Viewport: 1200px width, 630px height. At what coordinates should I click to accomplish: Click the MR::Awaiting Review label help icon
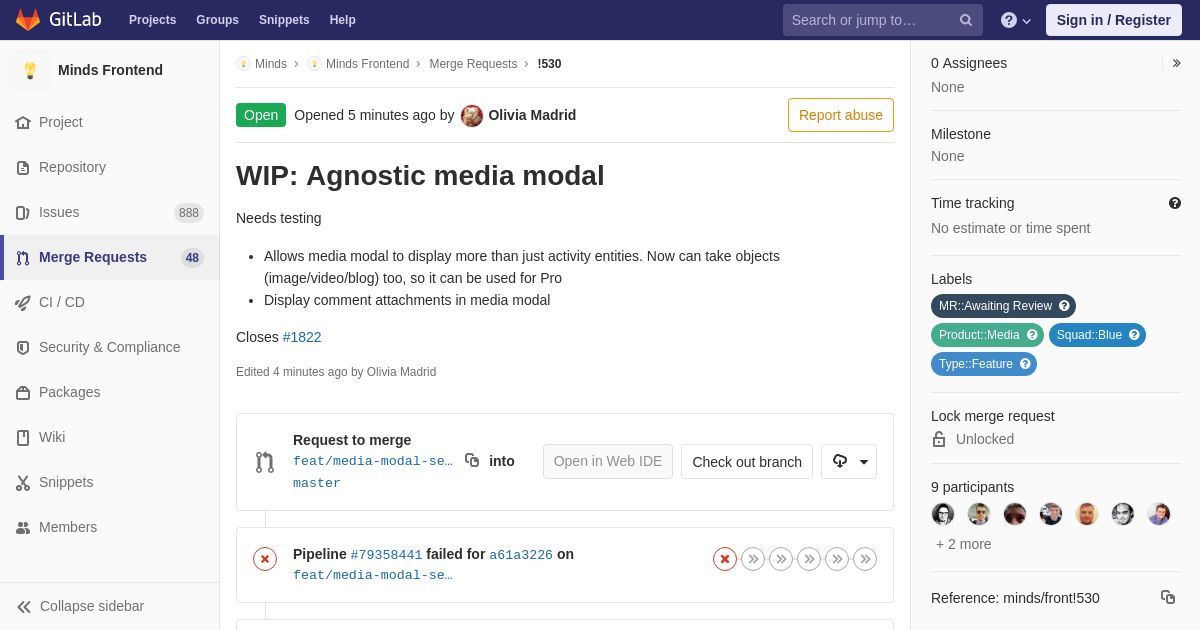[1064, 306]
